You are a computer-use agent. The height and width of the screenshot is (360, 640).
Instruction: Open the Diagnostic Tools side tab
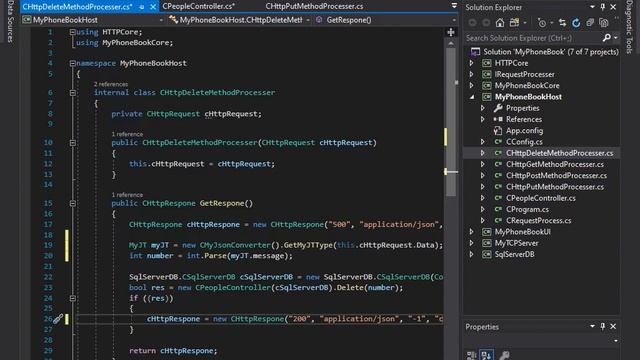point(629,27)
